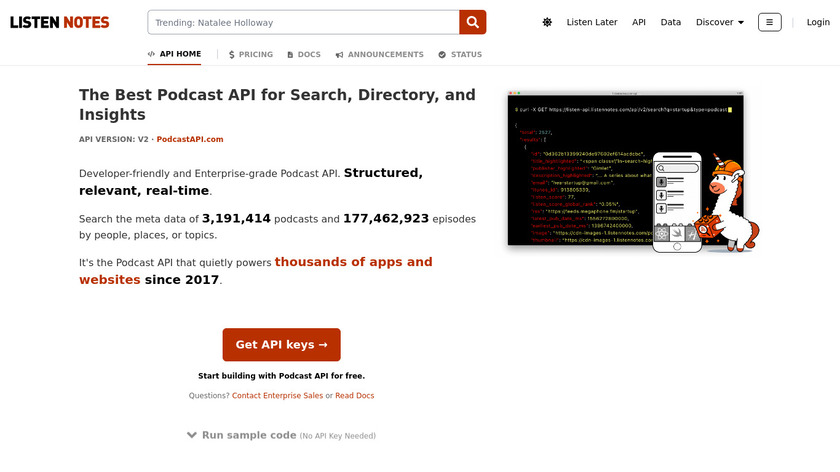
Task: Click the Listen Notes logo
Action: (x=60, y=22)
